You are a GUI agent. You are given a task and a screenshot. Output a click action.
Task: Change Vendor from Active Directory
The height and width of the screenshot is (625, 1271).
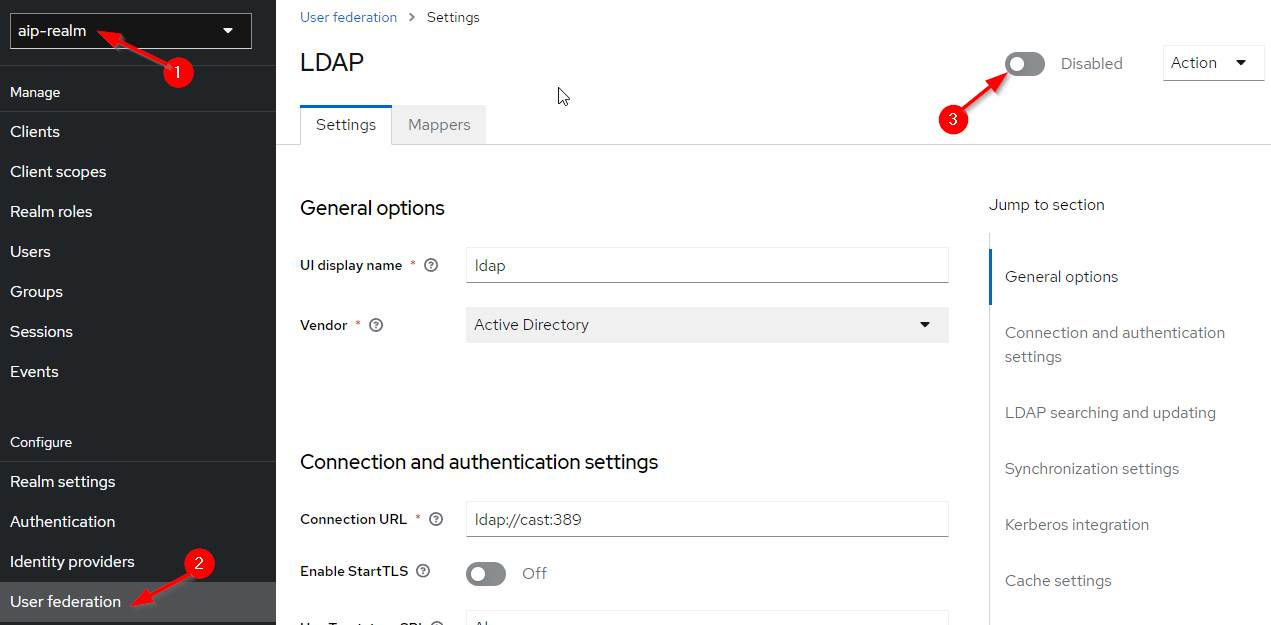[x=706, y=325]
